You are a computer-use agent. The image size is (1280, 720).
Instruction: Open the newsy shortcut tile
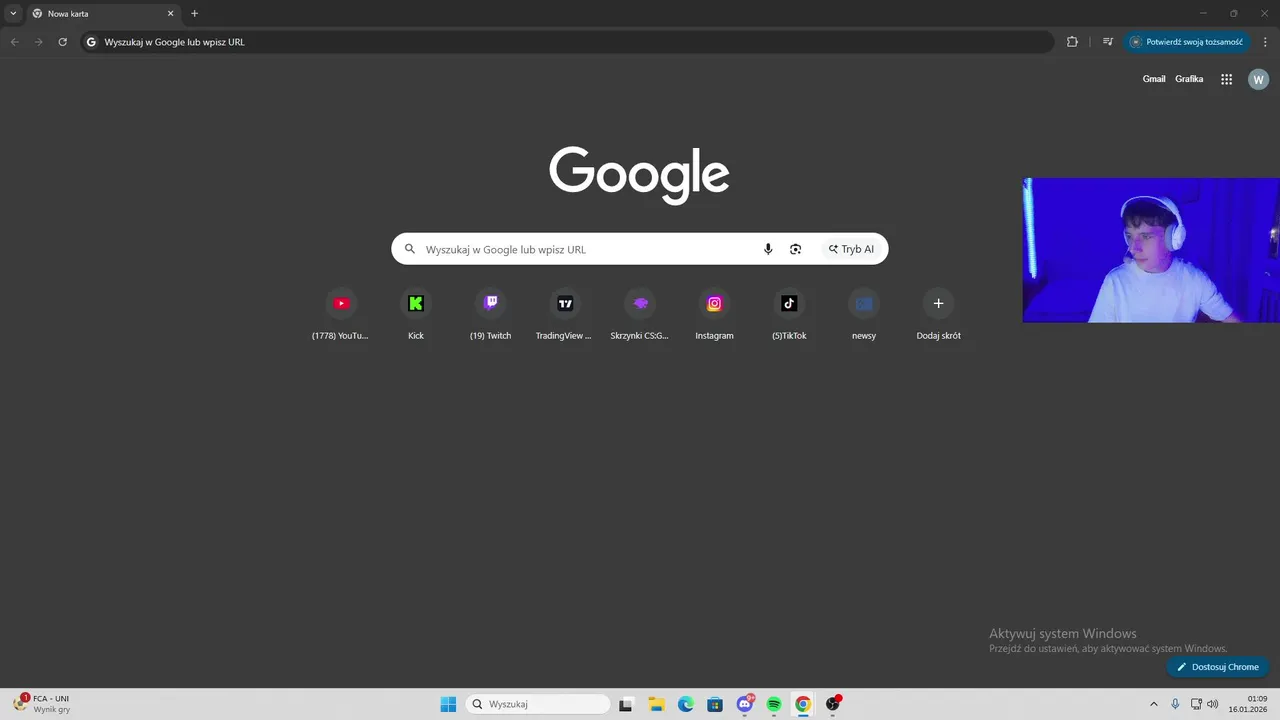tap(864, 315)
